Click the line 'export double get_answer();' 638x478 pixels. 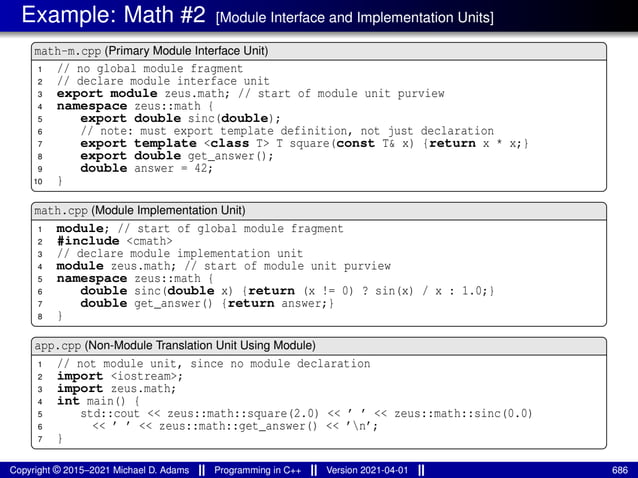click(x=177, y=156)
